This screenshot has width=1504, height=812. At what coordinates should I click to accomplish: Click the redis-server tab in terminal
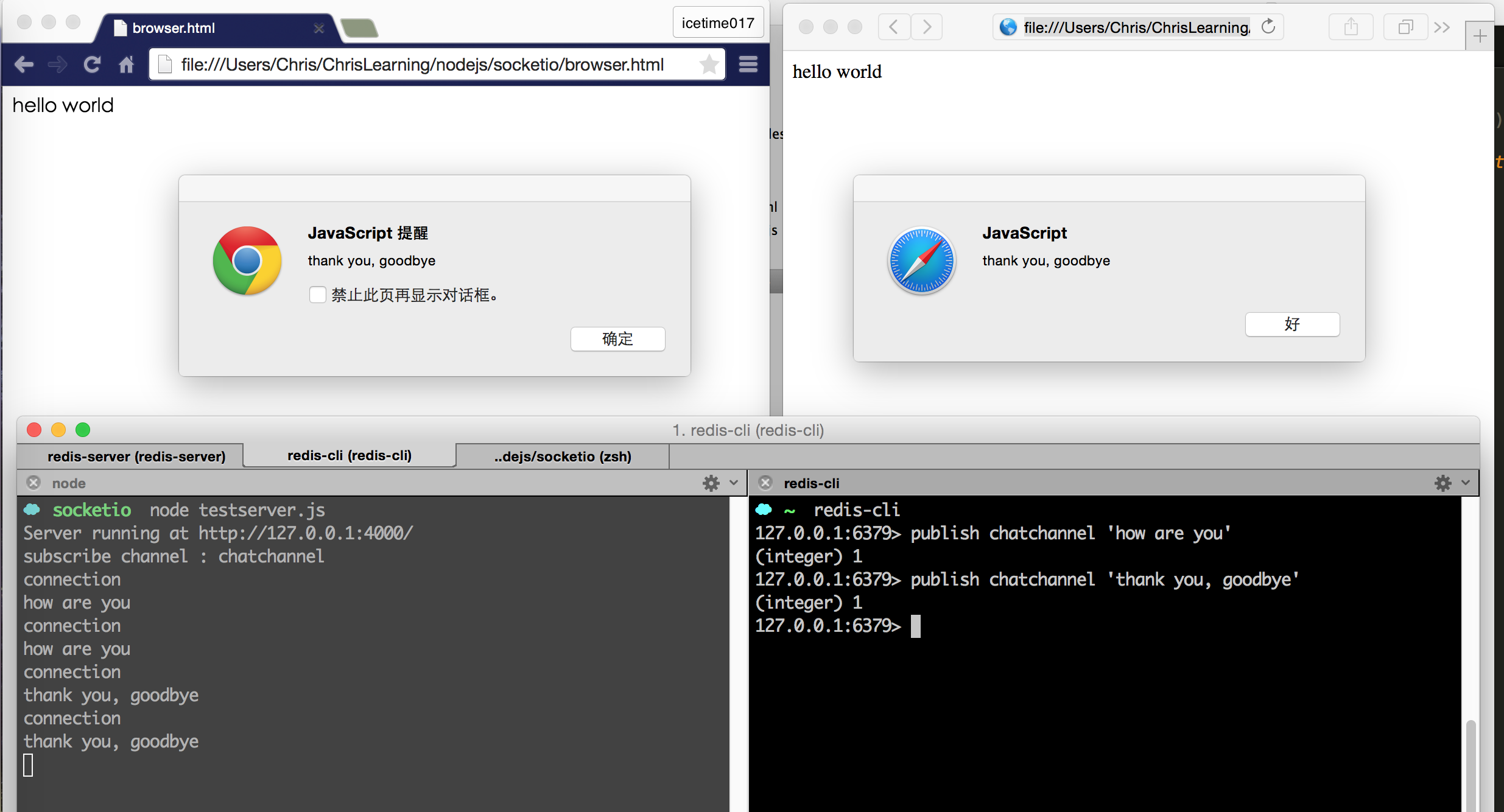pos(136,456)
